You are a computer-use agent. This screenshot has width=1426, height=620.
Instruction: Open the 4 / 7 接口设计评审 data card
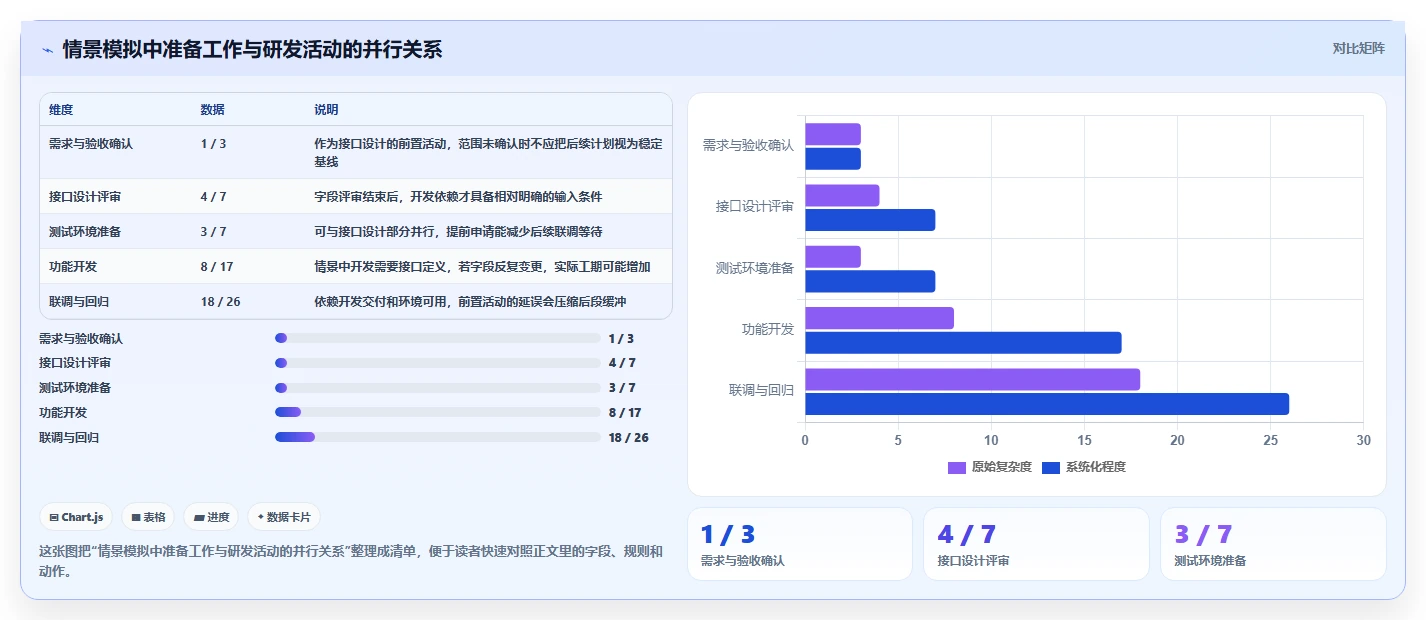1036,544
